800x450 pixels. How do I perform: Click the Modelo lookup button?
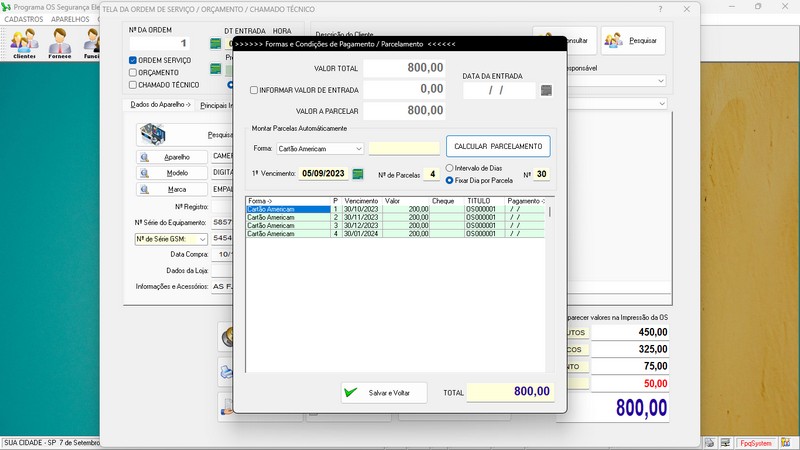[171, 173]
